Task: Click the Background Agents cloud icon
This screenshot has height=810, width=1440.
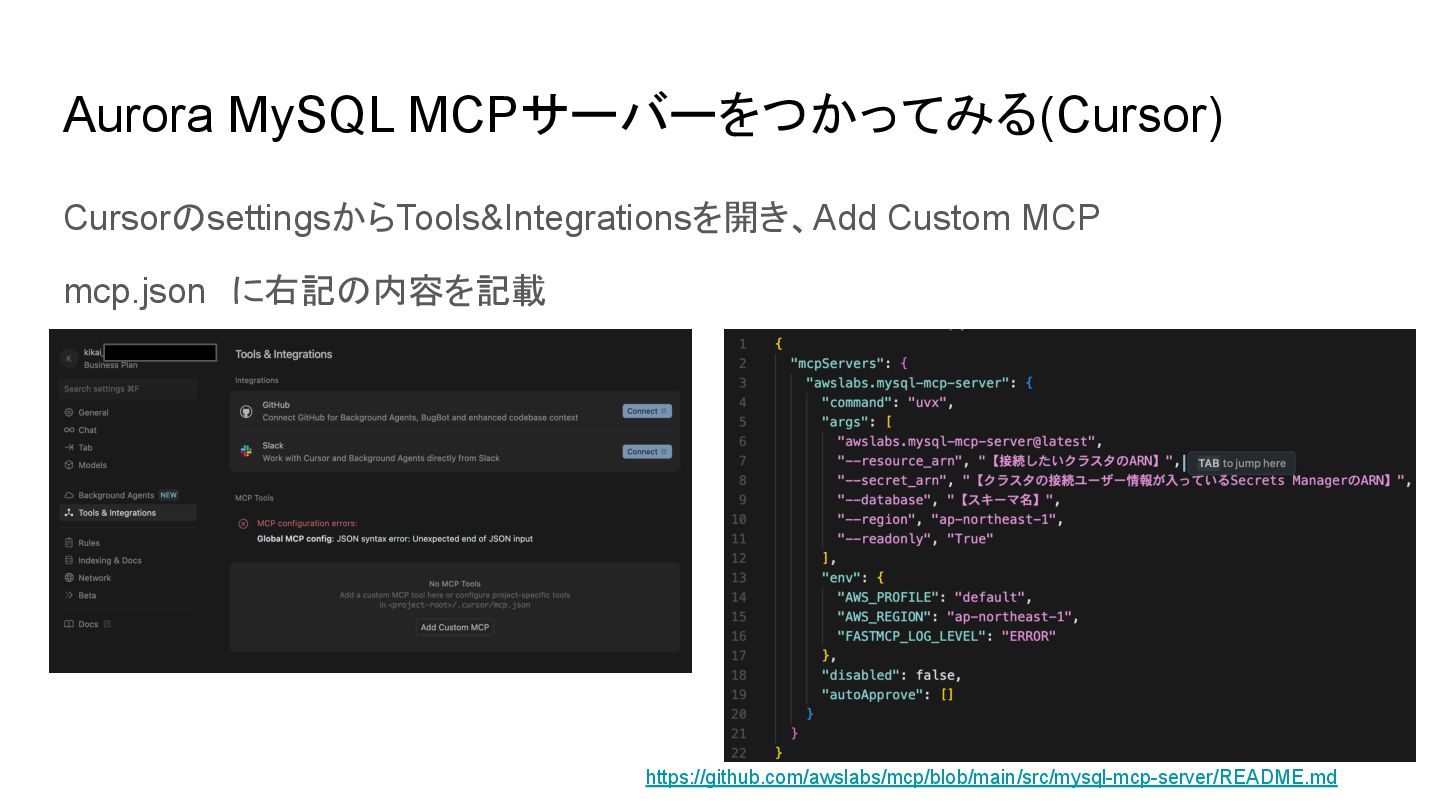Action: tap(68, 495)
